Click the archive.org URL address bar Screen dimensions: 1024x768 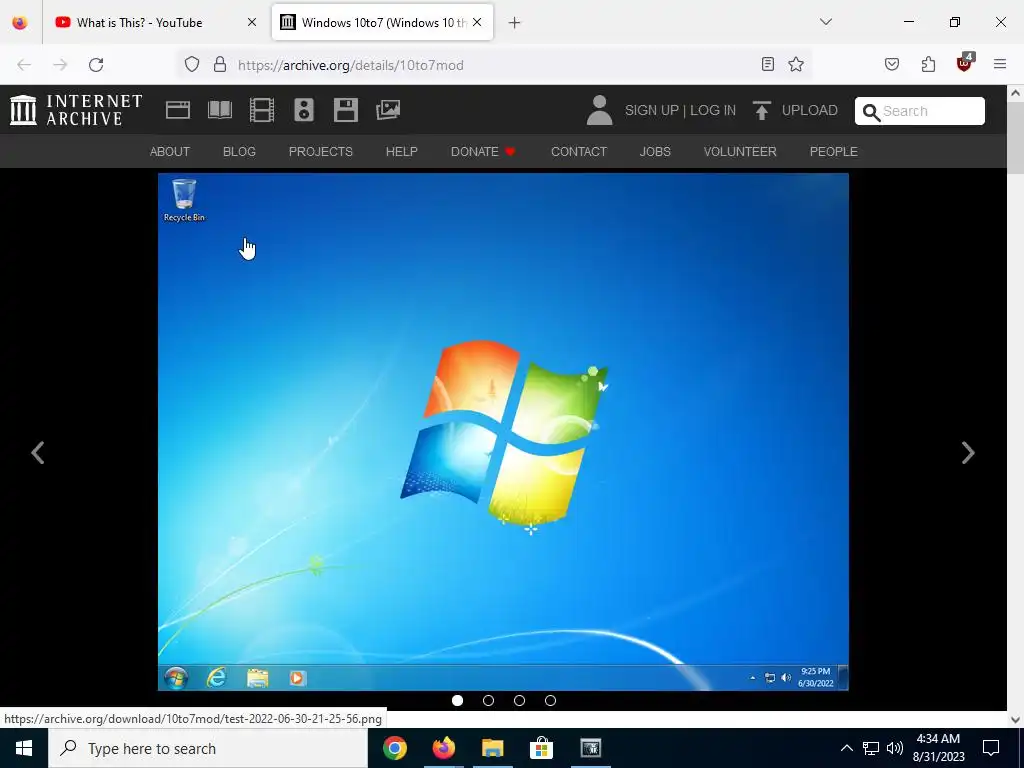[x=496, y=65]
